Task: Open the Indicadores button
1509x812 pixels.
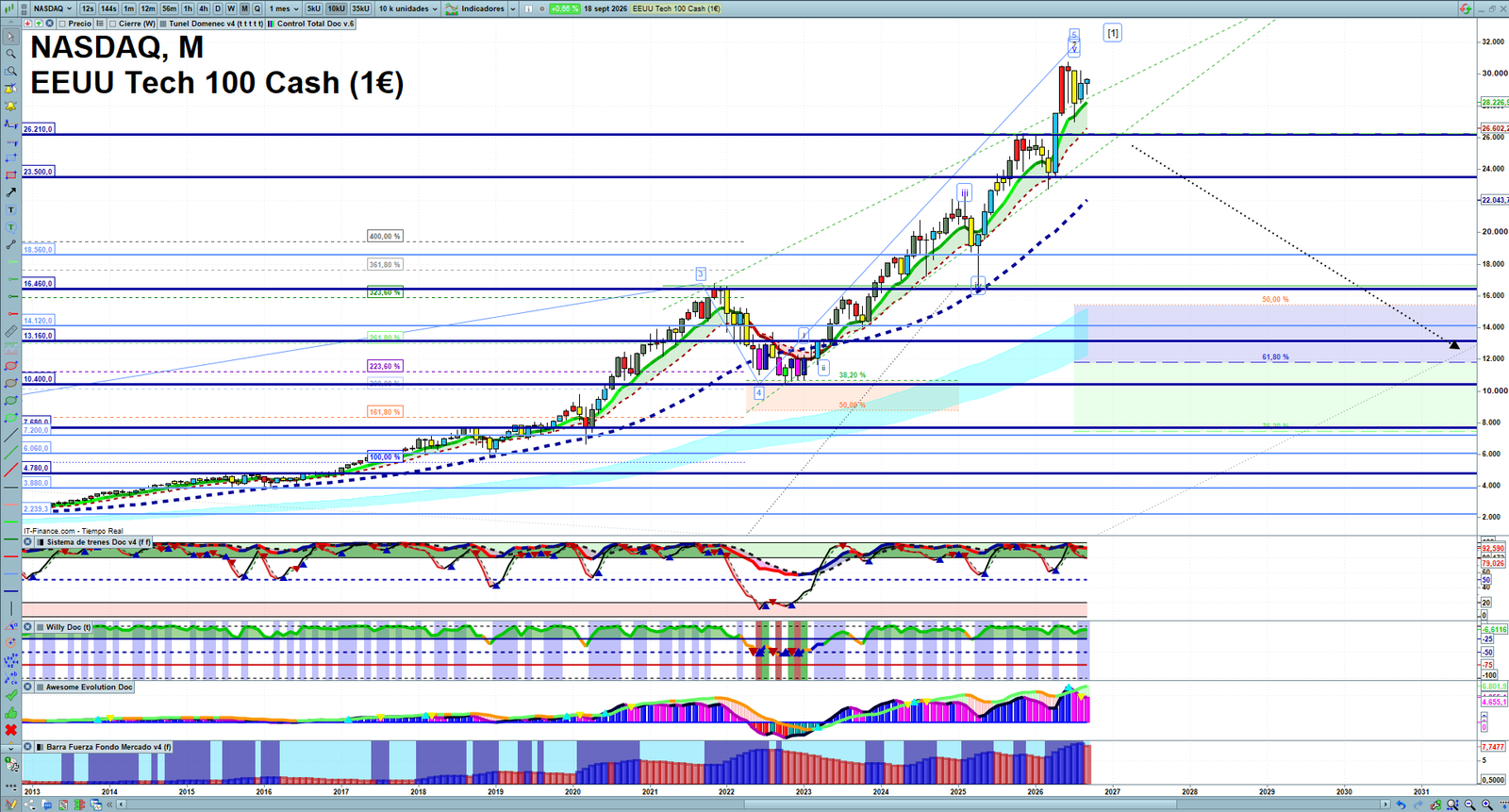Action: (476, 8)
